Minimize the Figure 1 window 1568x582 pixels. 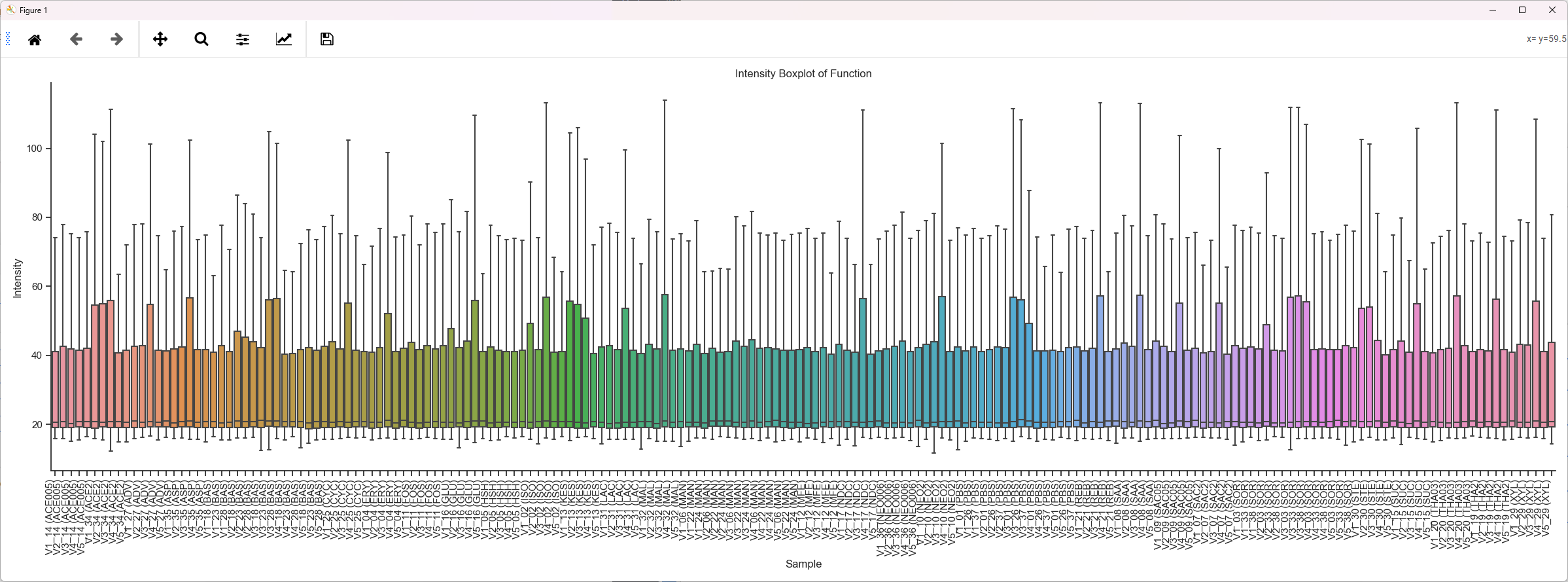(1493, 10)
